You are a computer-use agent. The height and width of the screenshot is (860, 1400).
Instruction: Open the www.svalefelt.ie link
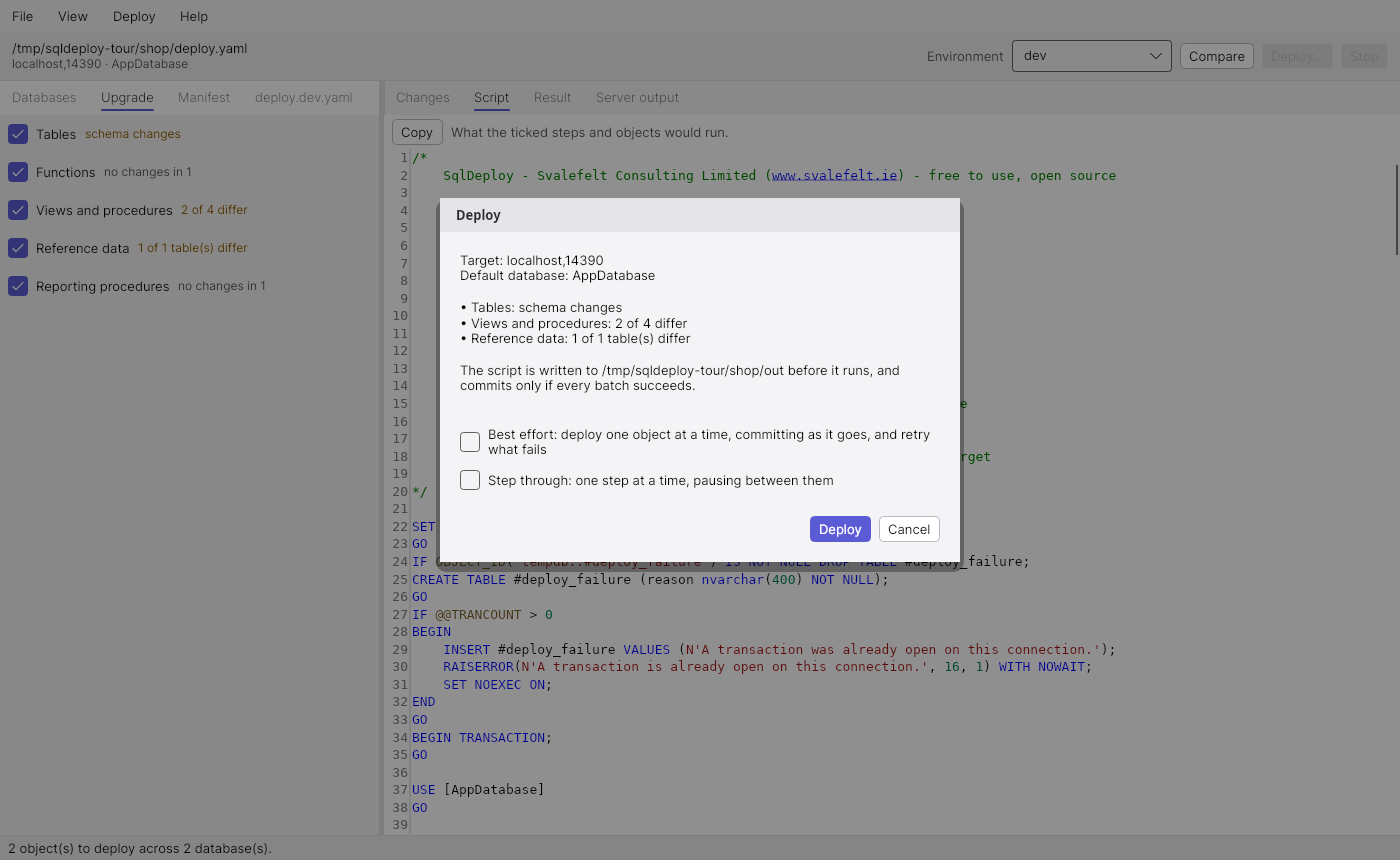click(x=835, y=175)
